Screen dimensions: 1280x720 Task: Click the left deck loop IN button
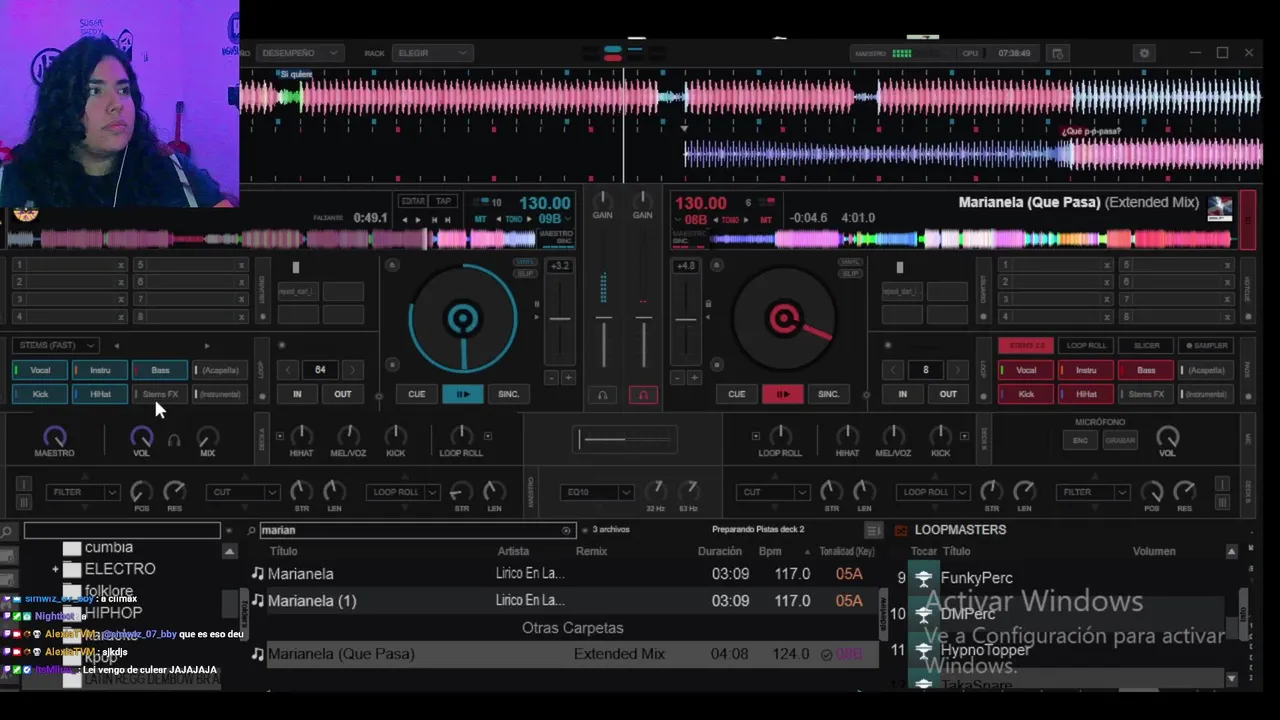pyautogui.click(x=297, y=394)
